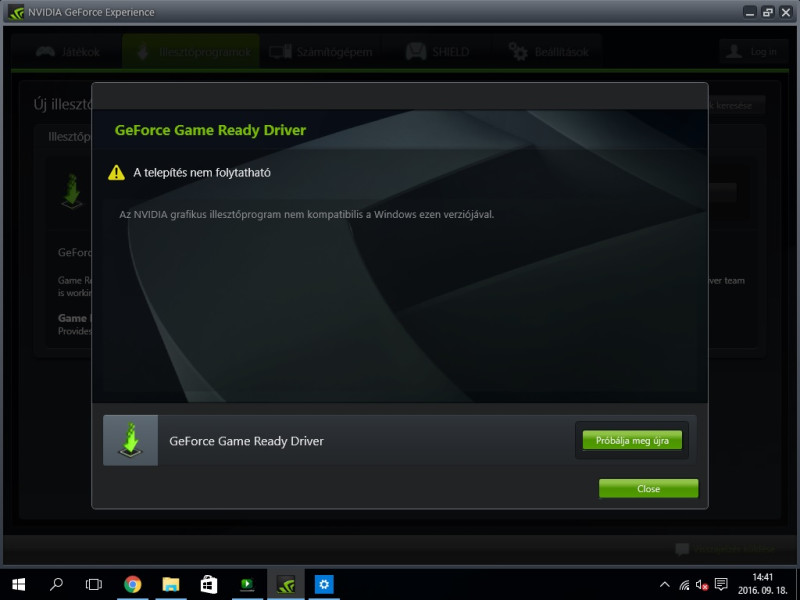Close the driver installer dialog
The width and height of the screenshot is (800, 600).
point(648,488)
